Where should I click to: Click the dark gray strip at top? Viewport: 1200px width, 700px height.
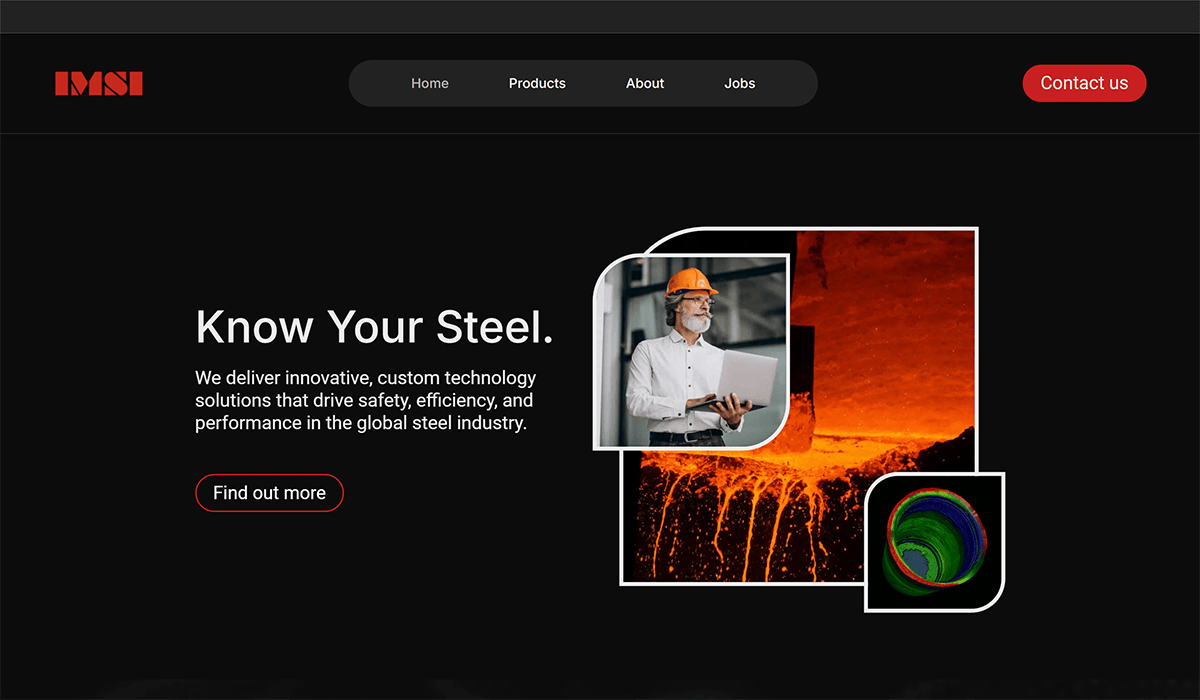pos(600,16)
